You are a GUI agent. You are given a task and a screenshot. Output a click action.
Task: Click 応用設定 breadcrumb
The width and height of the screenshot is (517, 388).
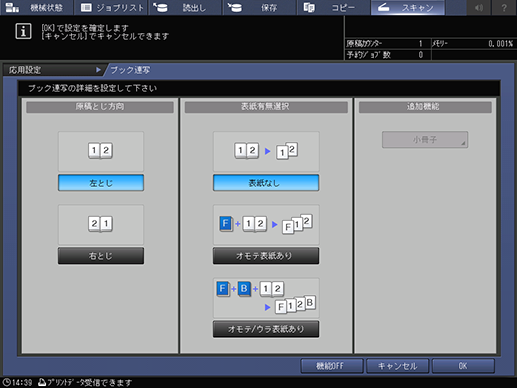click(25, 70)
